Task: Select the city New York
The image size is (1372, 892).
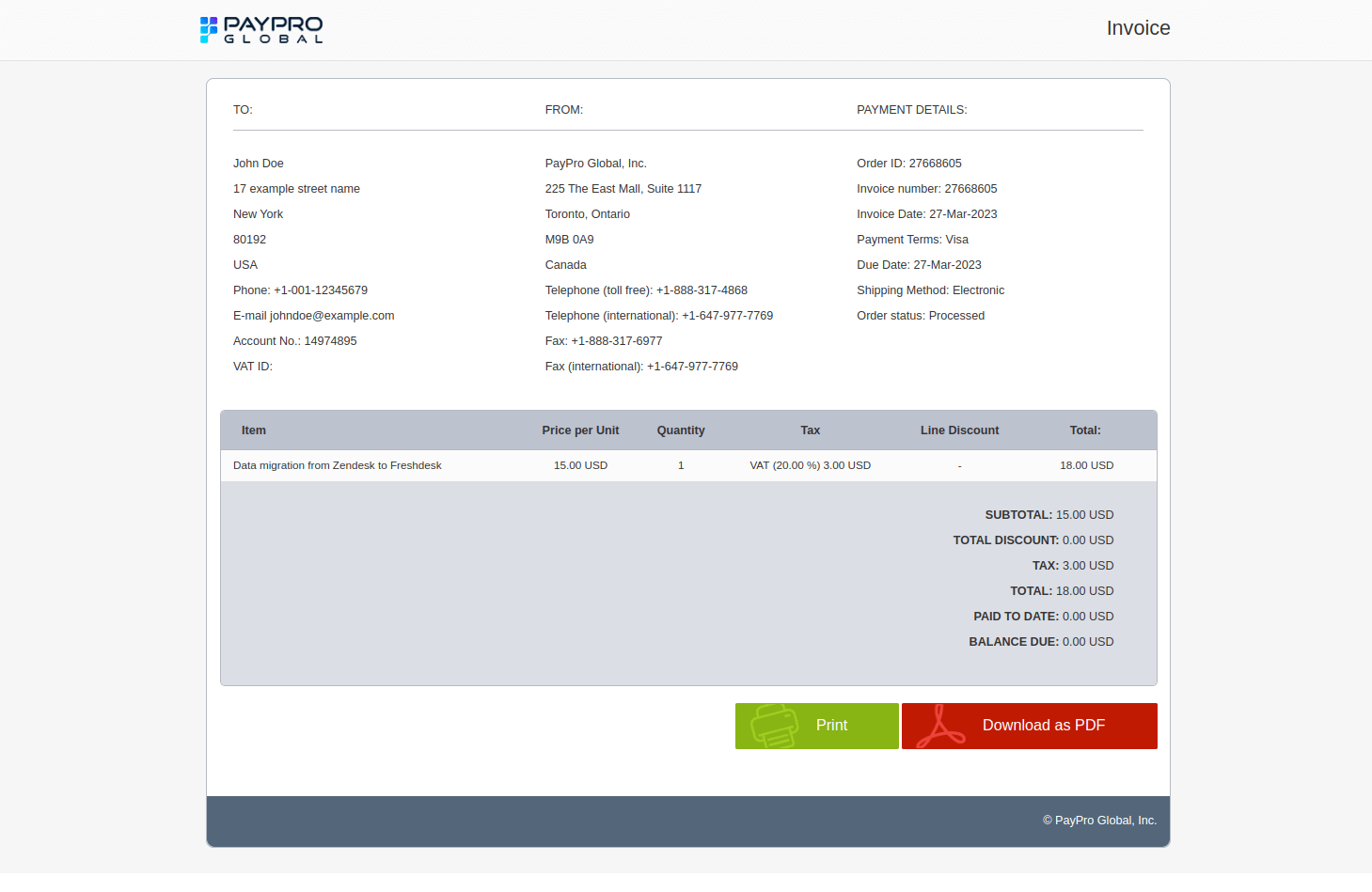Action: pos(258,214)
